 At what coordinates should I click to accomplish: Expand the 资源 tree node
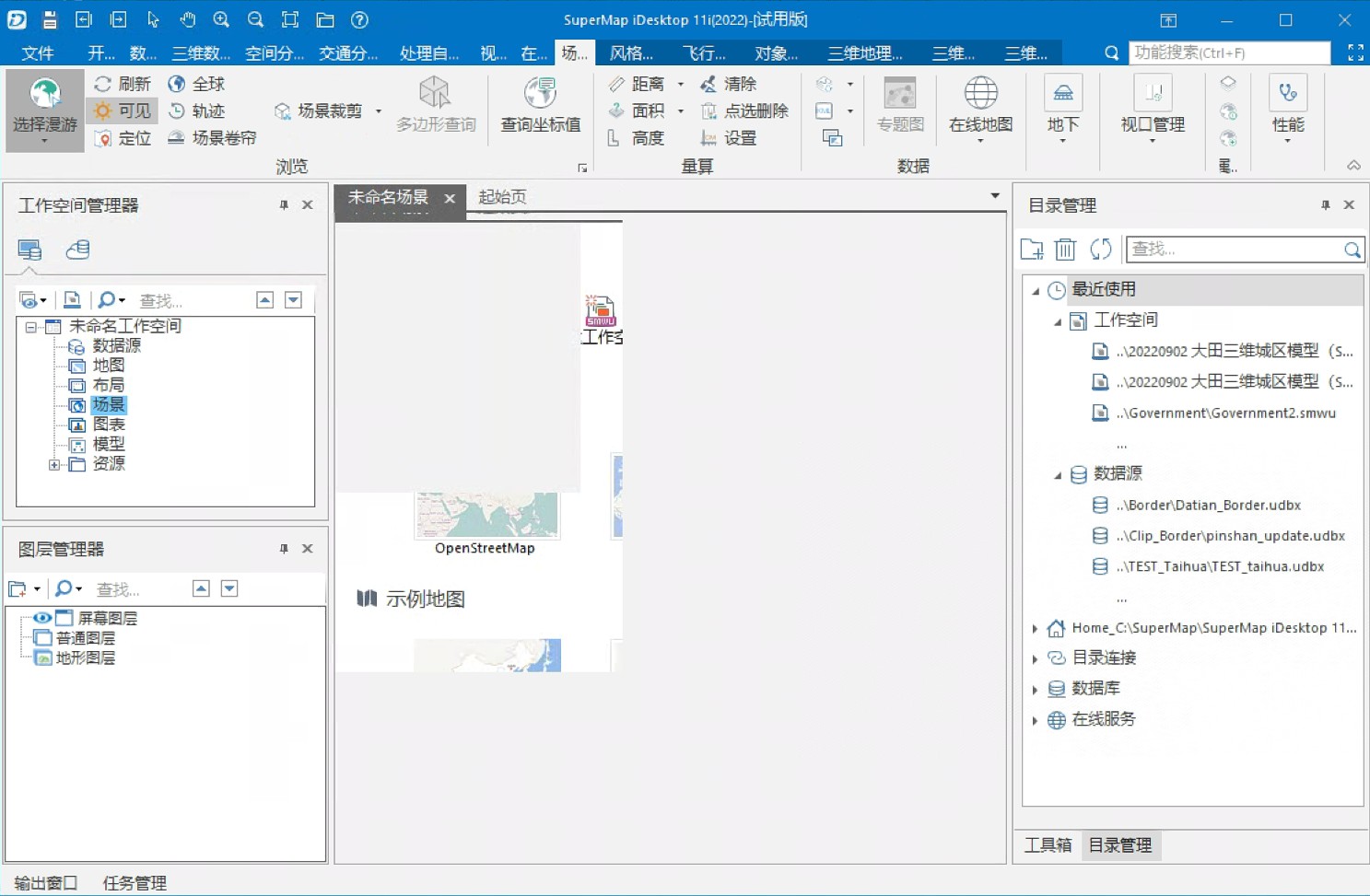coord(54,465)
